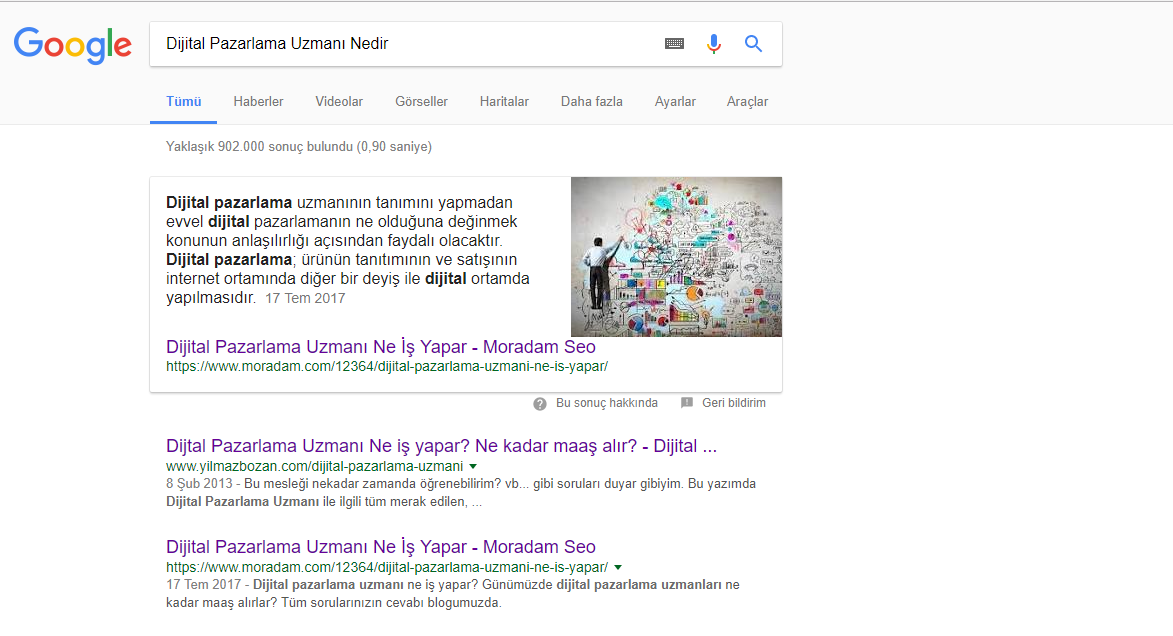
Task: Click www.yilmazbozan.com/dijital-pazarlama-uzmani URL
Action: (x=314, y=466)
